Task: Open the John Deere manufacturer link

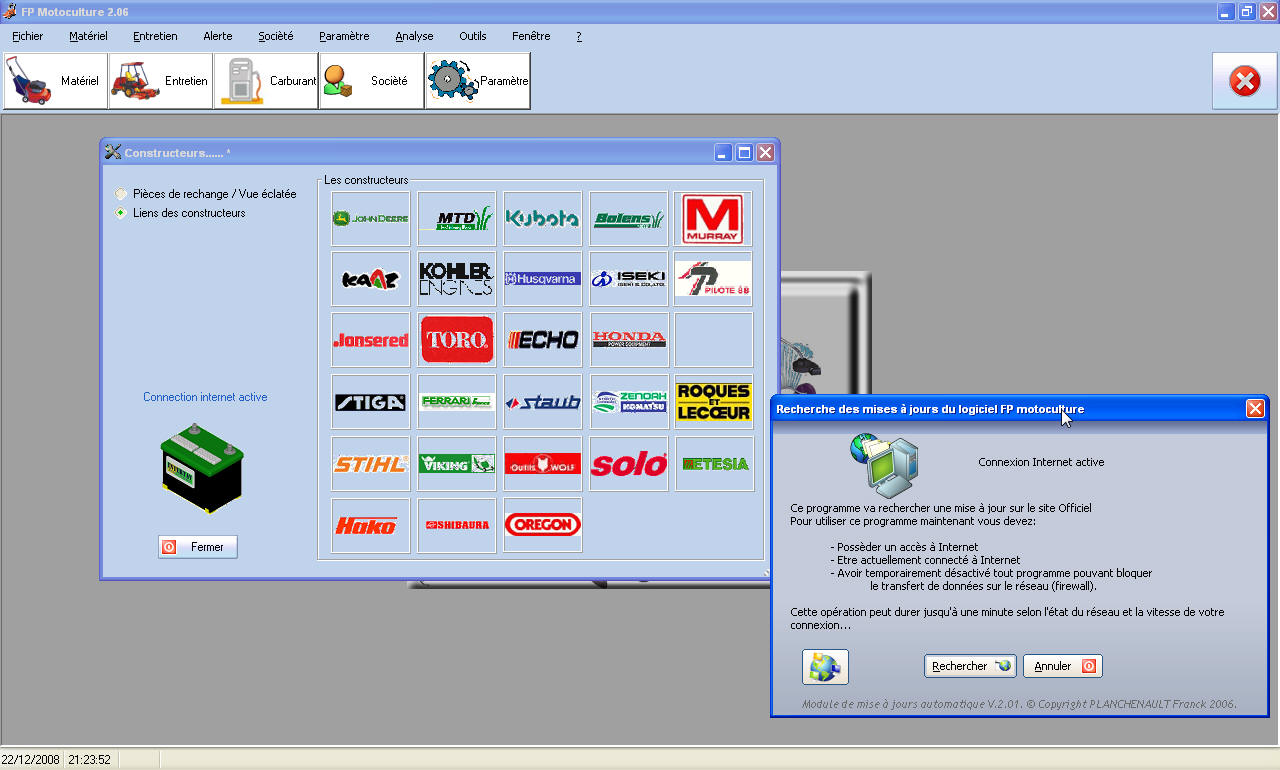Action: click(370, 218)
